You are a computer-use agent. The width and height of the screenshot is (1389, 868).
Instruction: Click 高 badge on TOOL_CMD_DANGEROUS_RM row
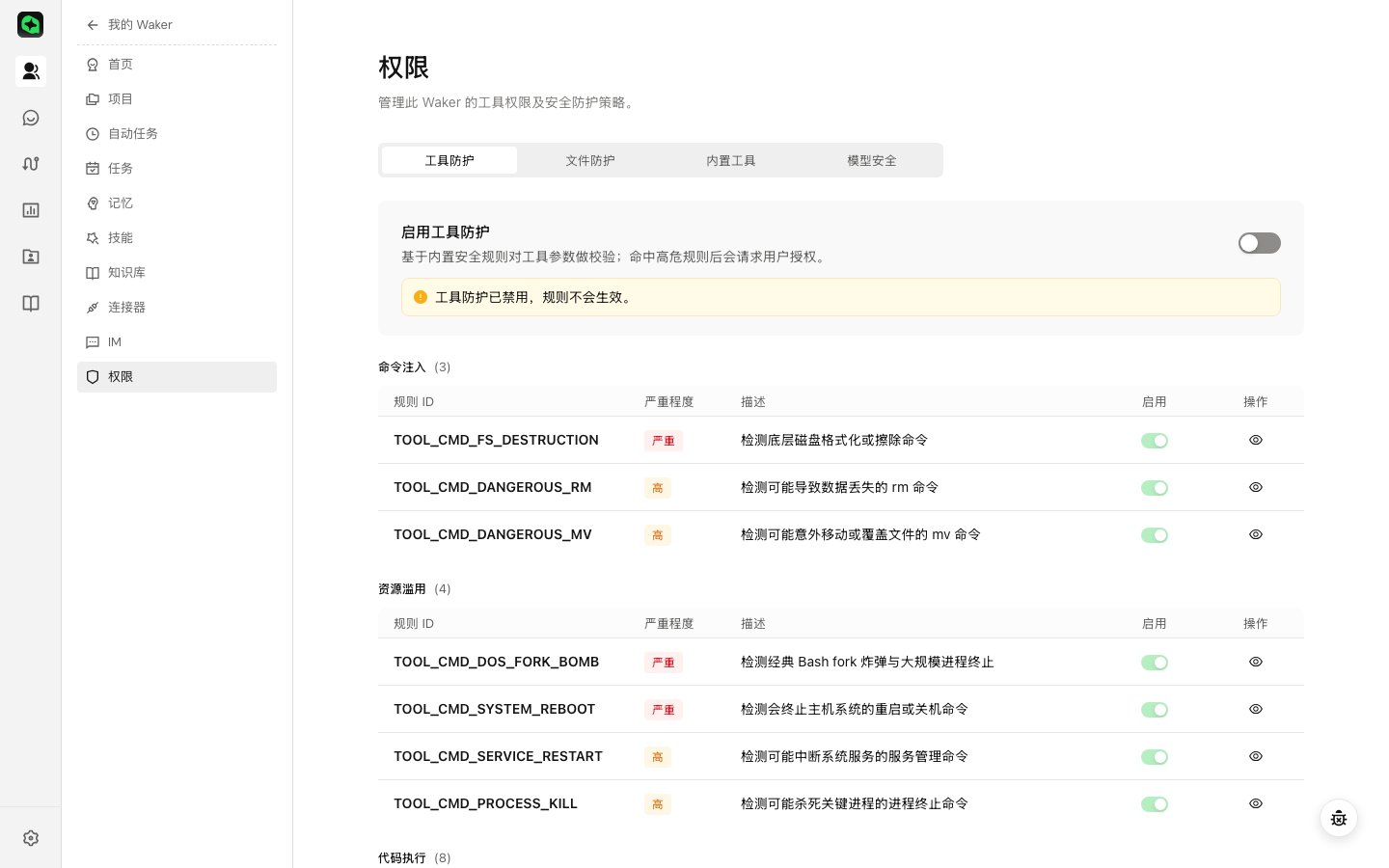tap(658, 488)
